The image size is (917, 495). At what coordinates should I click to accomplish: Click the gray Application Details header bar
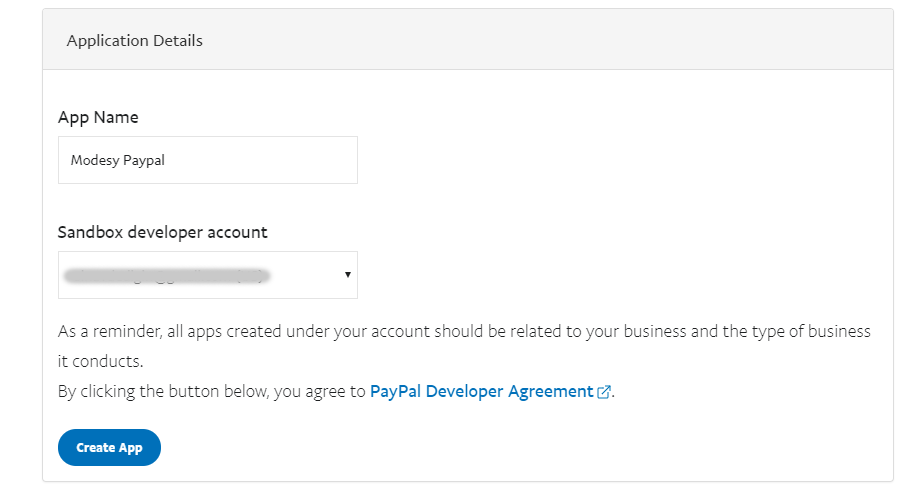click(x=550, y=41)
